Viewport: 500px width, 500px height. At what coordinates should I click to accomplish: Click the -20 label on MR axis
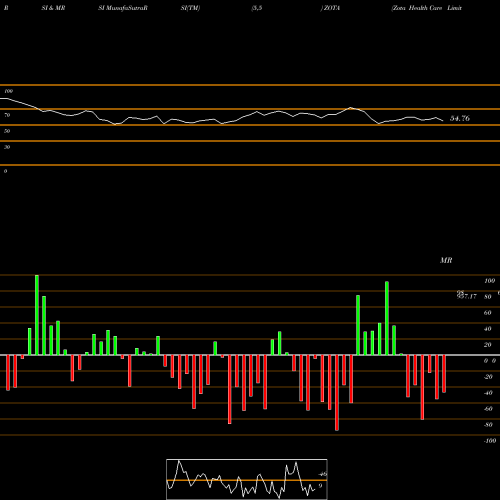pos(488,377)
